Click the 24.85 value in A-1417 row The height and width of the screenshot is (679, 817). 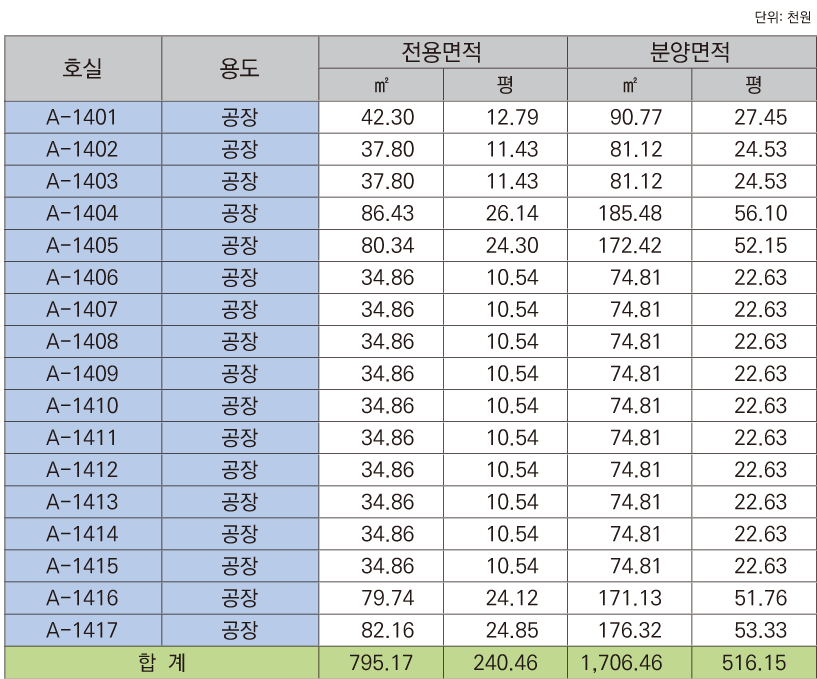(x=512, y=630)
